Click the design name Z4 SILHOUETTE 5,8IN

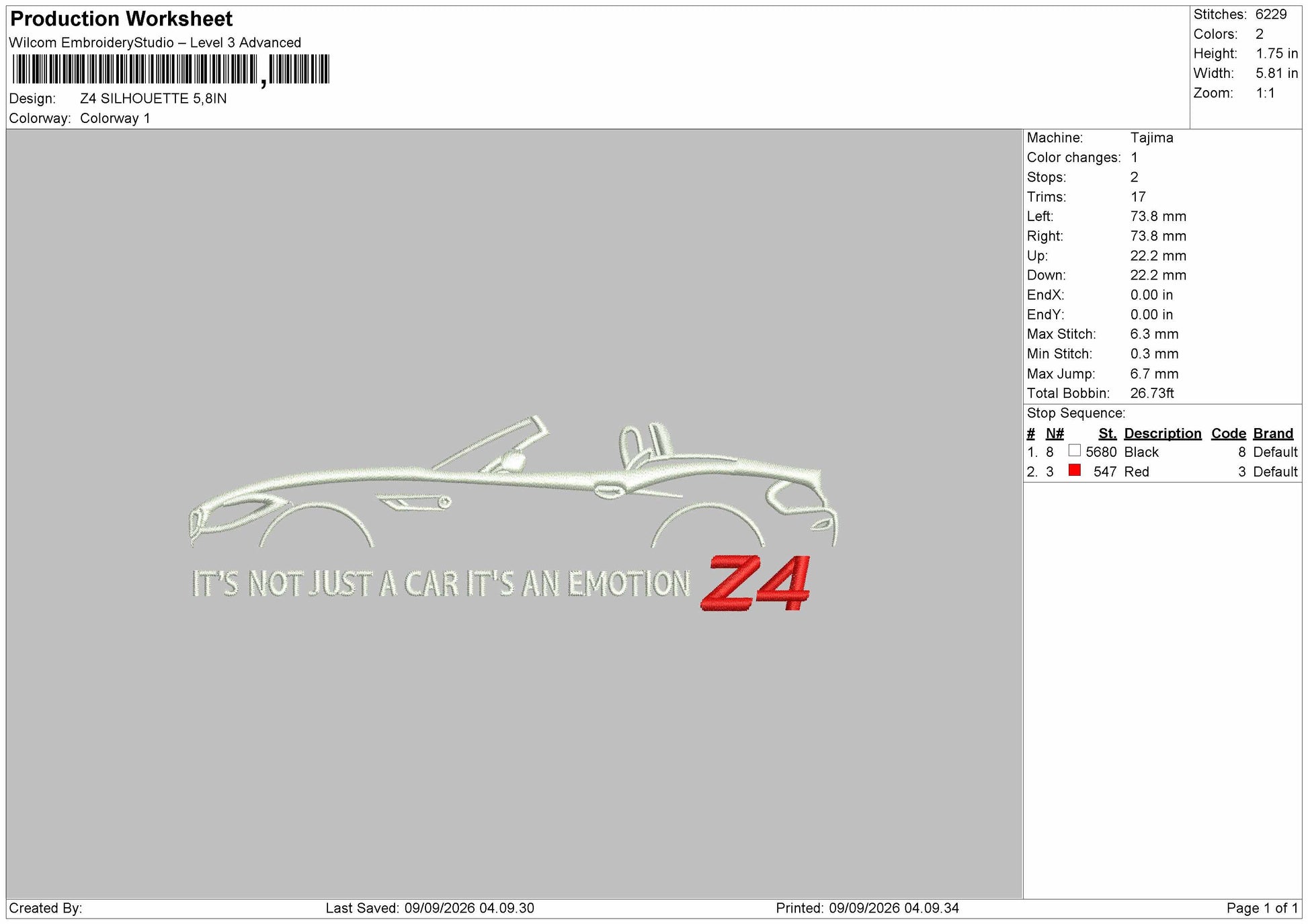[153, 99]
